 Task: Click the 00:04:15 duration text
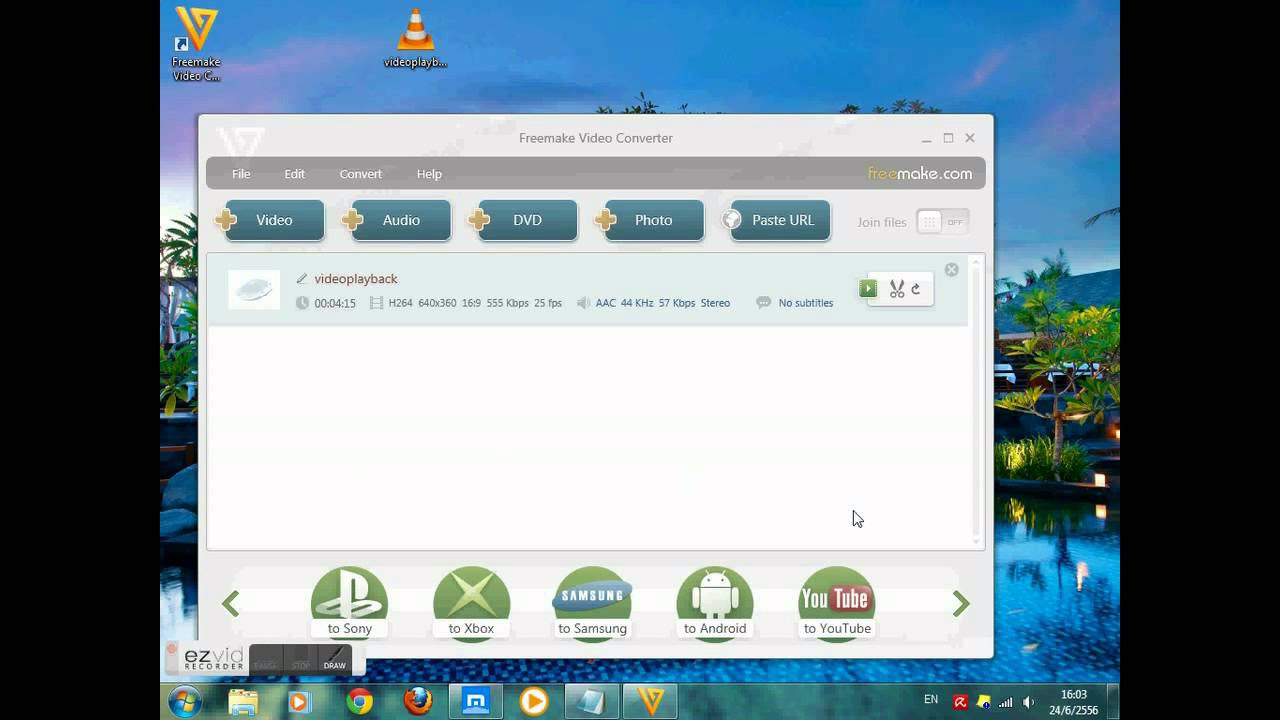coord(335,303)
